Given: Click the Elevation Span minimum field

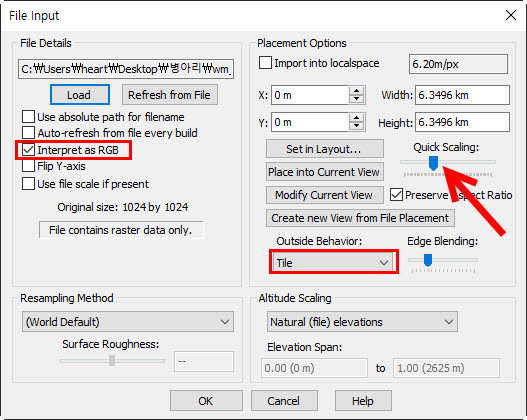Looking at the screenshot, I should [x=314, y=368].
